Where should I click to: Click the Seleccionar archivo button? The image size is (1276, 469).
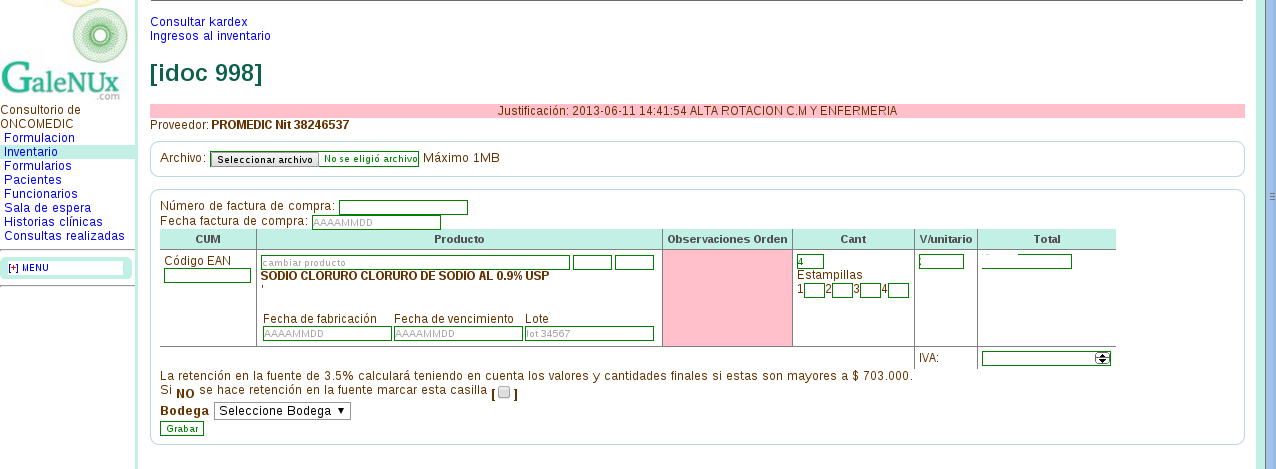pos(265,159)
